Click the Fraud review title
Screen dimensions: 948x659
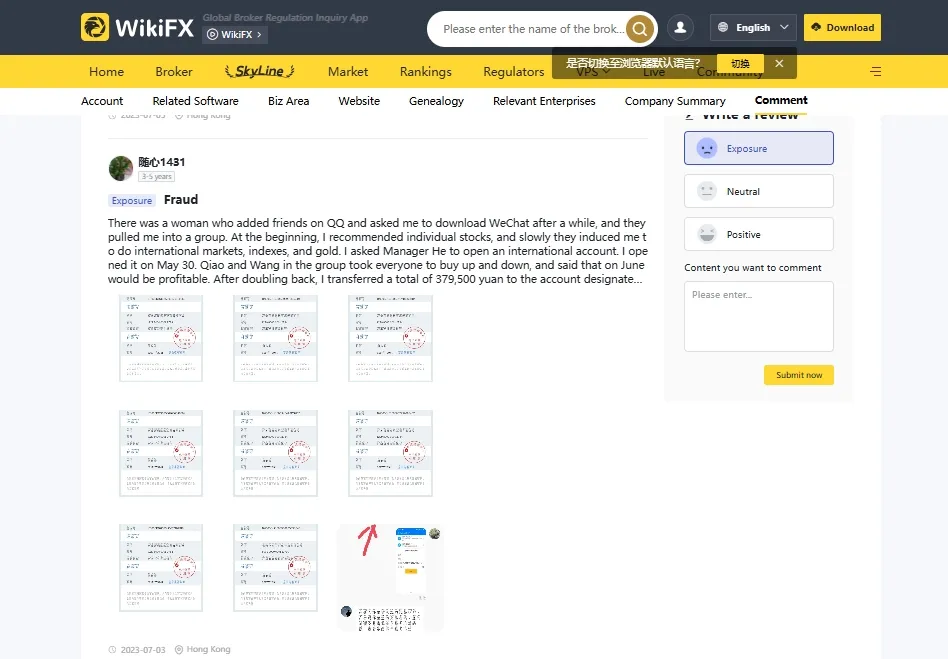[181, 200]
